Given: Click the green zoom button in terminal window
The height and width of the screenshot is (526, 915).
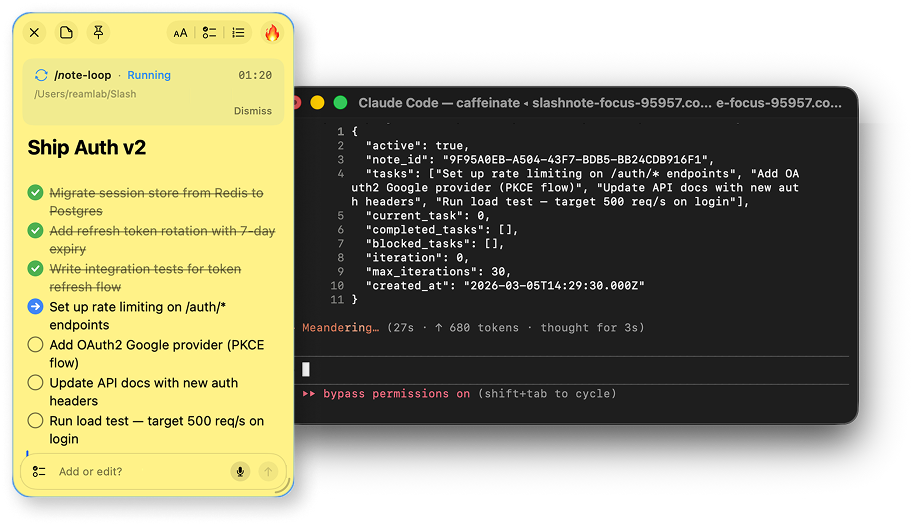Looking at the screenshot, I should [340, 103].
